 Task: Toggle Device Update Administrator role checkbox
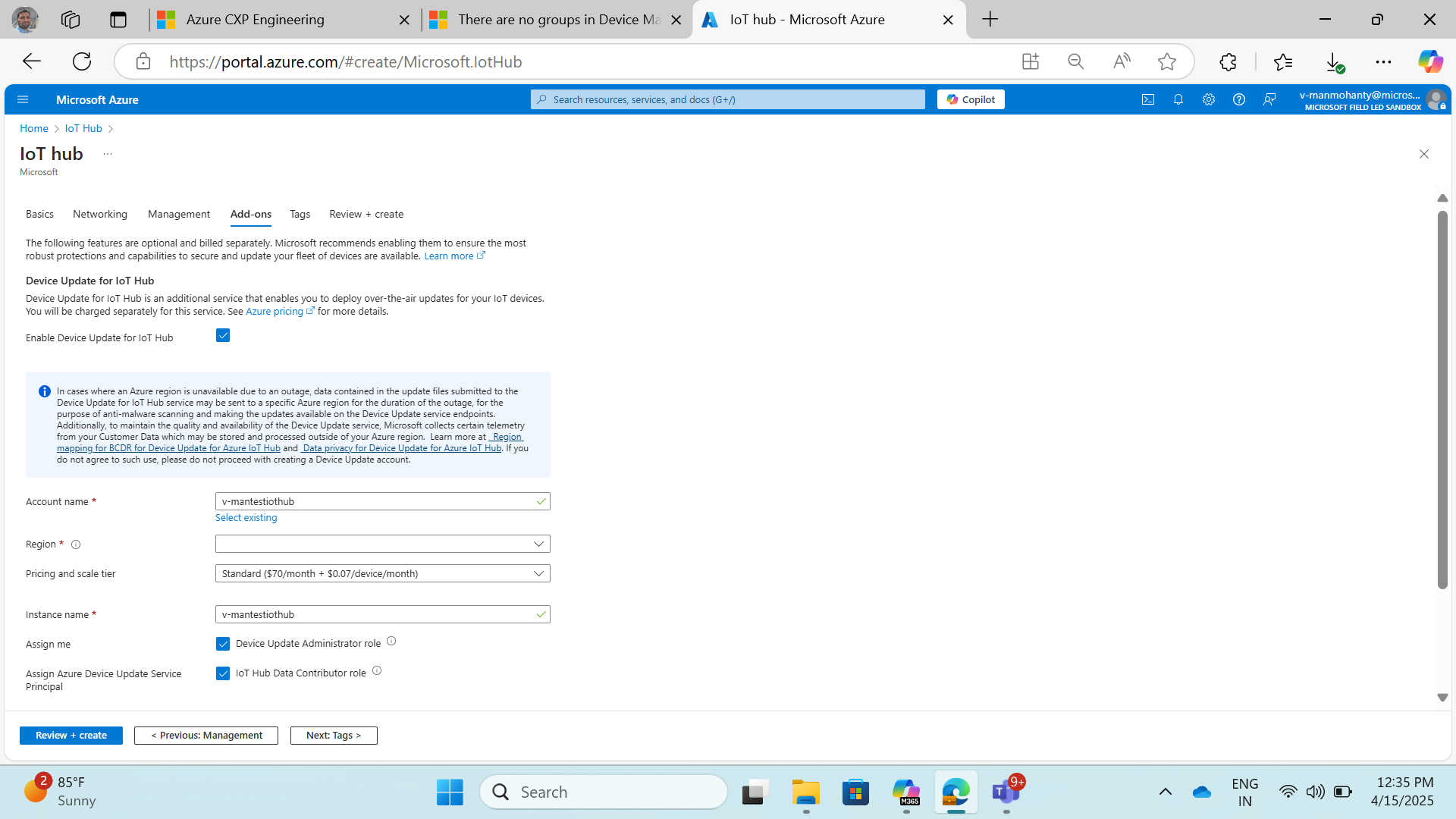click(223, 644)
